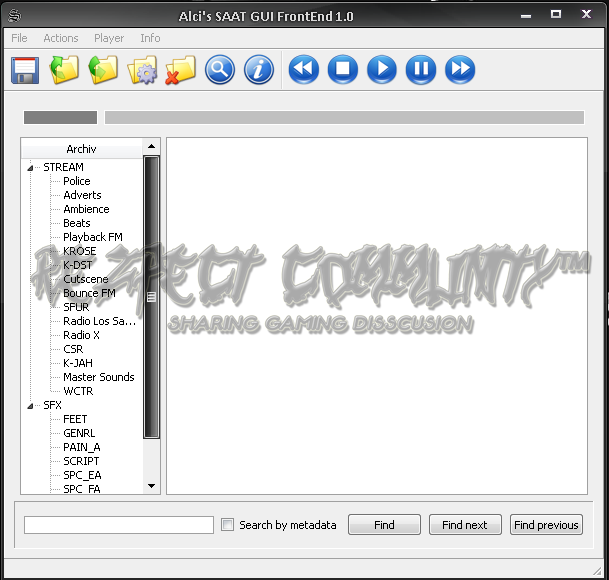This screenshot has height=580, width=609.
Task: Select SPC_EA under SFX
Action: (82, 475)
